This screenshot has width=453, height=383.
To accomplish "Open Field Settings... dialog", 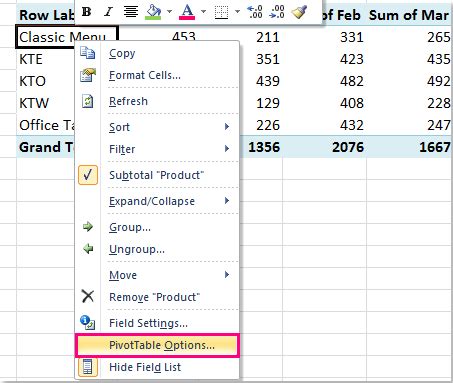I will [x=157, y=323].
